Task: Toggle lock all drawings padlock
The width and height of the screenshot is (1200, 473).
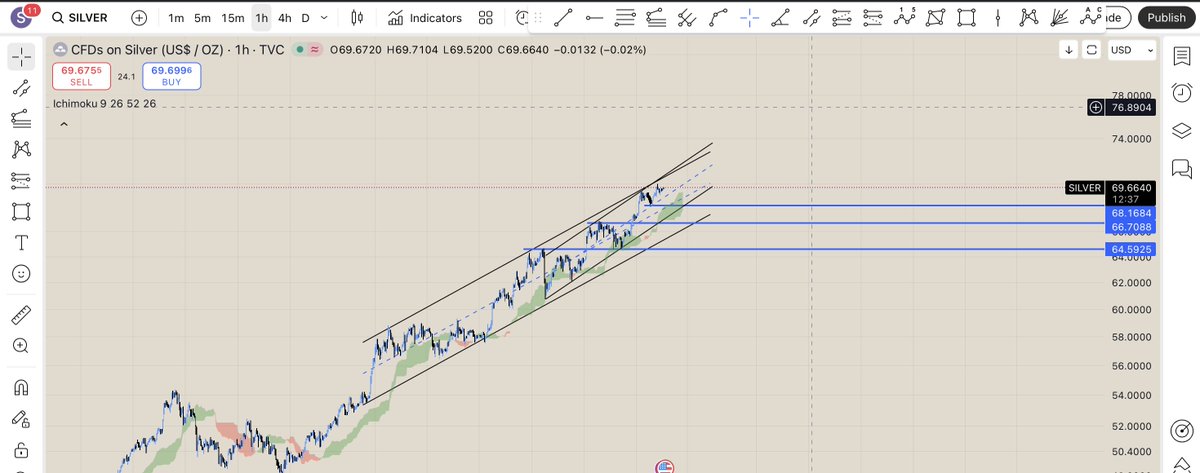Action: 21,451
